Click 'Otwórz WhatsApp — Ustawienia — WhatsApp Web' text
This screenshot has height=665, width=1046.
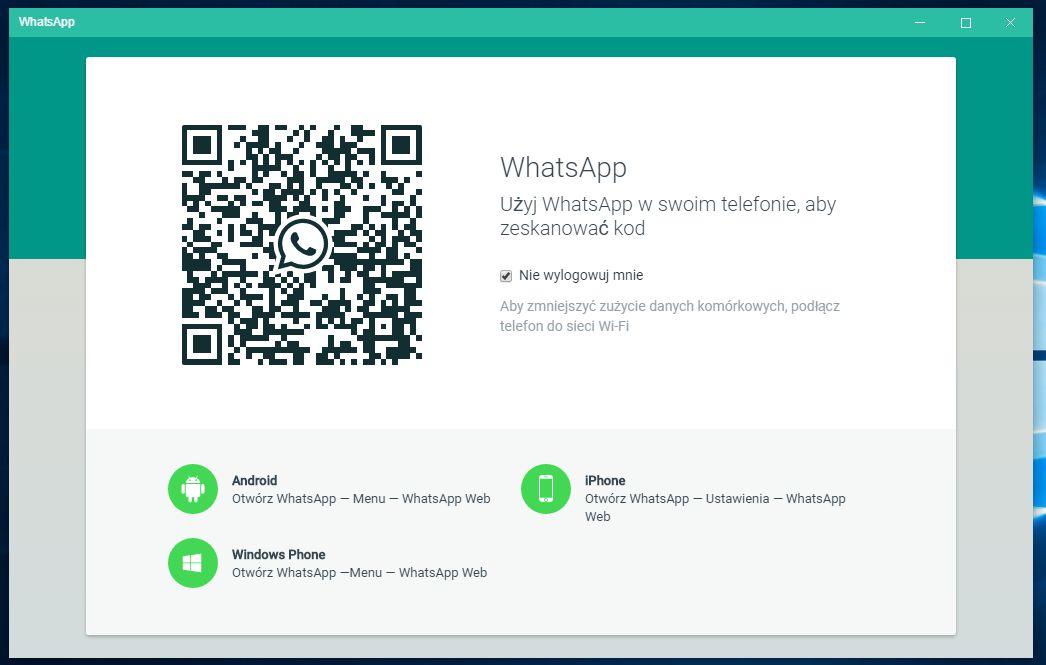click(x=715, y=508)
